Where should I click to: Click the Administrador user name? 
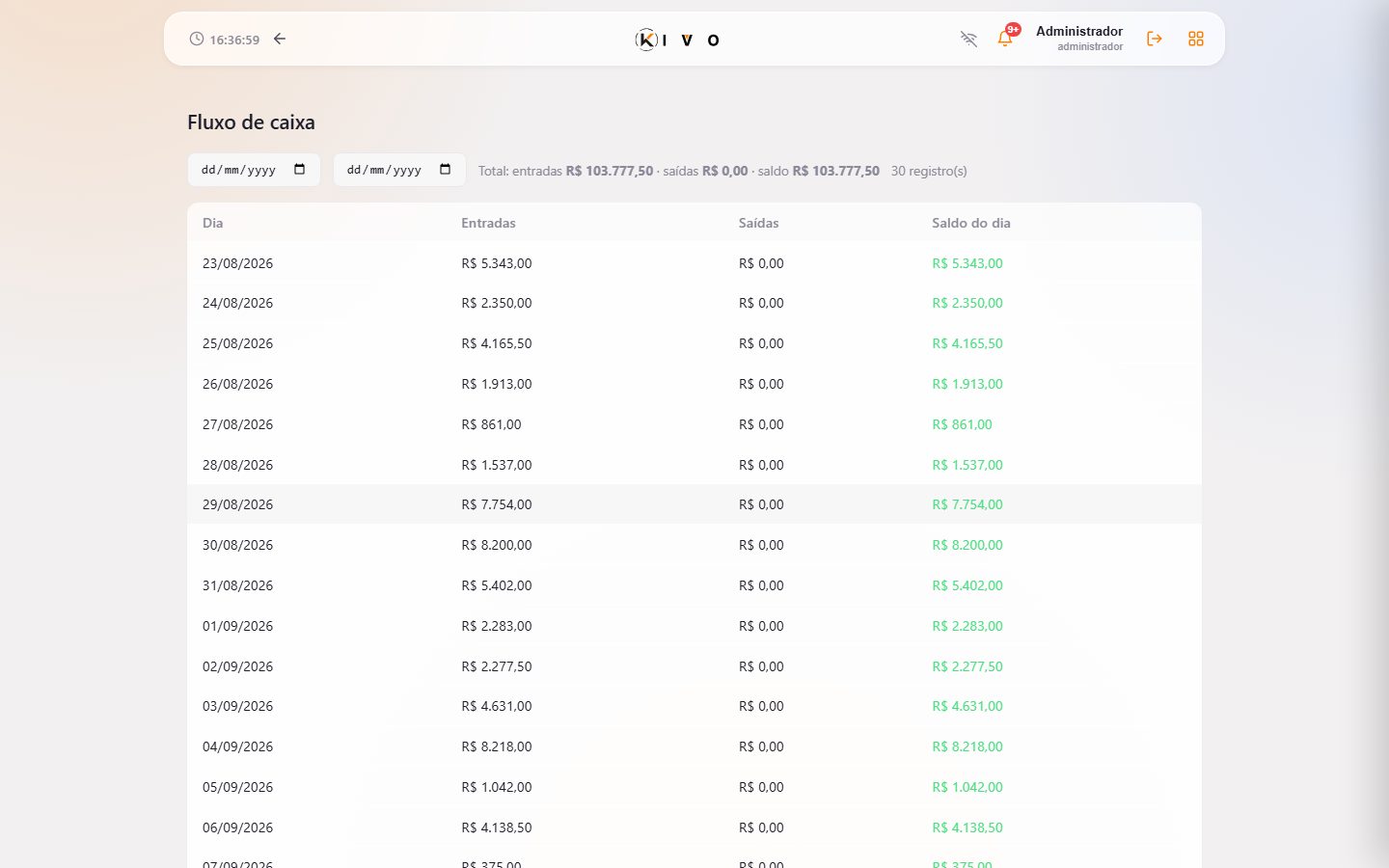[1079, 31]
